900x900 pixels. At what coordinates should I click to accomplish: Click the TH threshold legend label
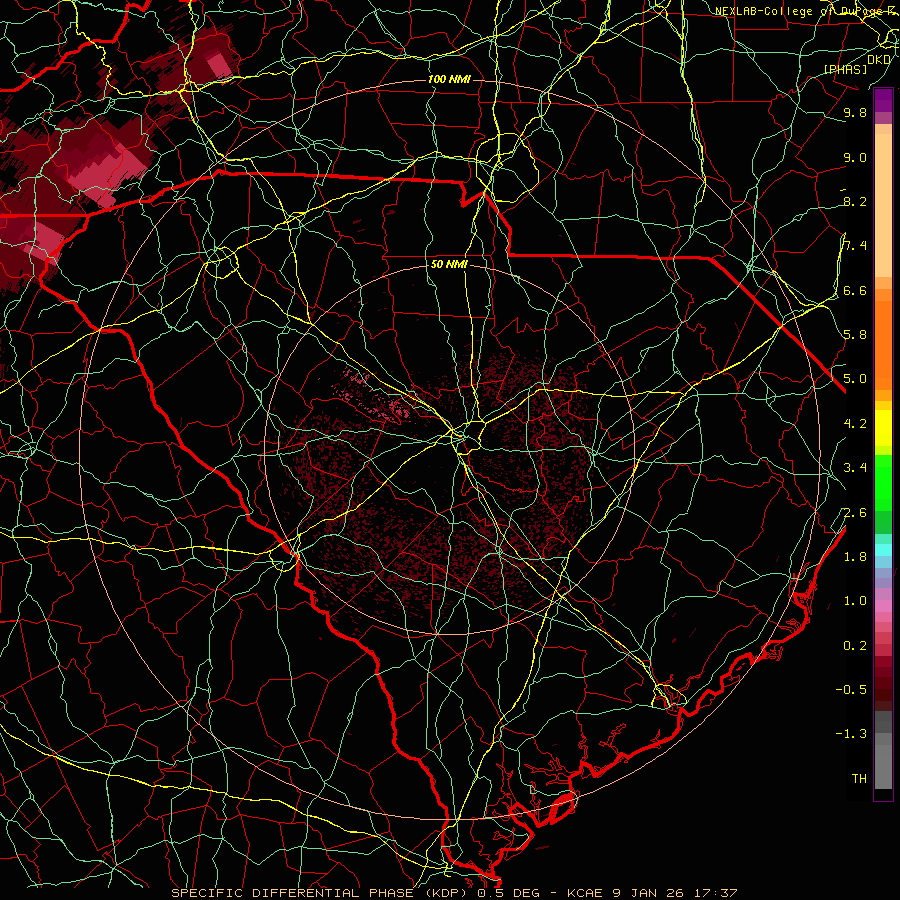click(859, 779)
